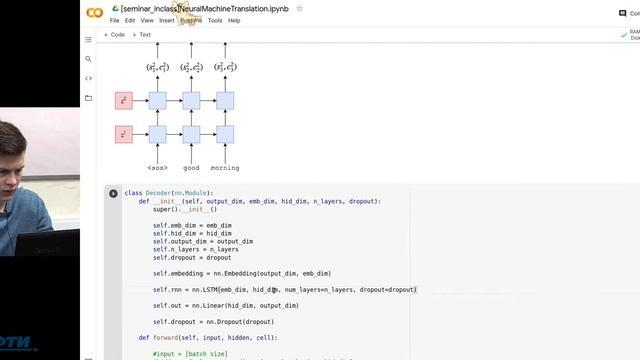Click the 'class Decoder(nn.Module):' line
The width and height of the screenshot is (640, 360).
169,193
